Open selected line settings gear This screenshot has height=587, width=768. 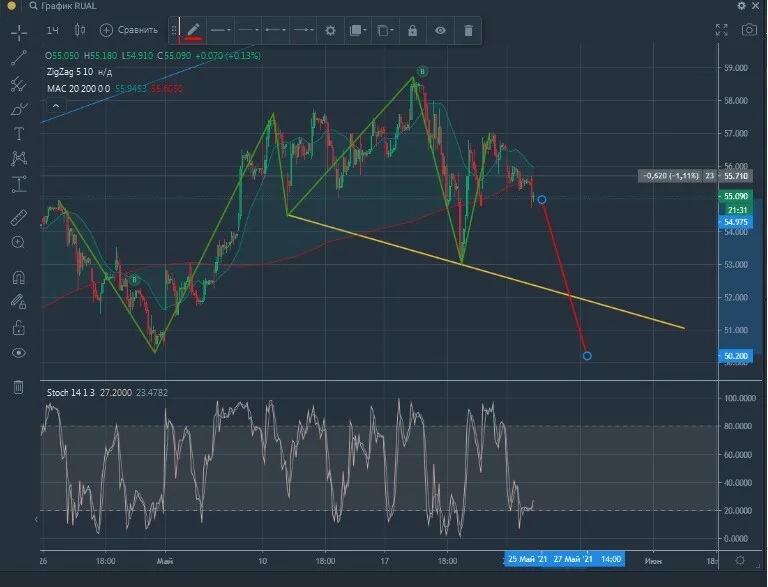coord(331,30)
